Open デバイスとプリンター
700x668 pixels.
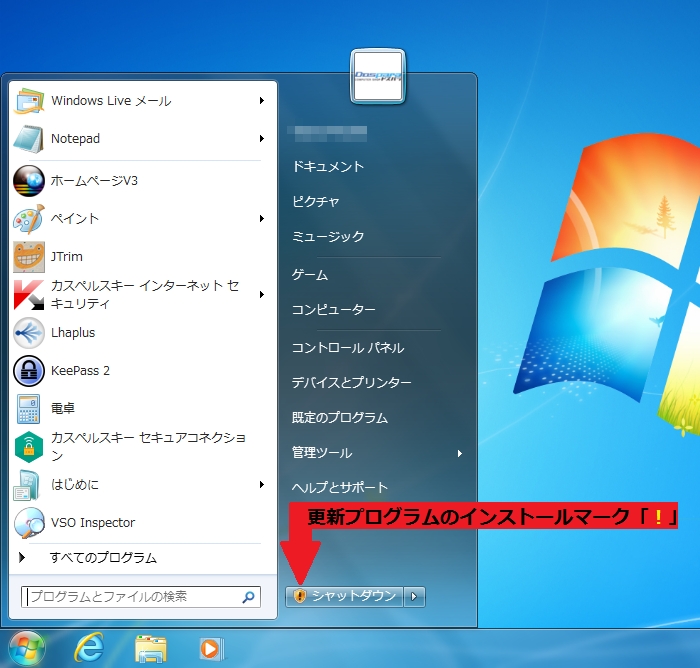point(351,383)
